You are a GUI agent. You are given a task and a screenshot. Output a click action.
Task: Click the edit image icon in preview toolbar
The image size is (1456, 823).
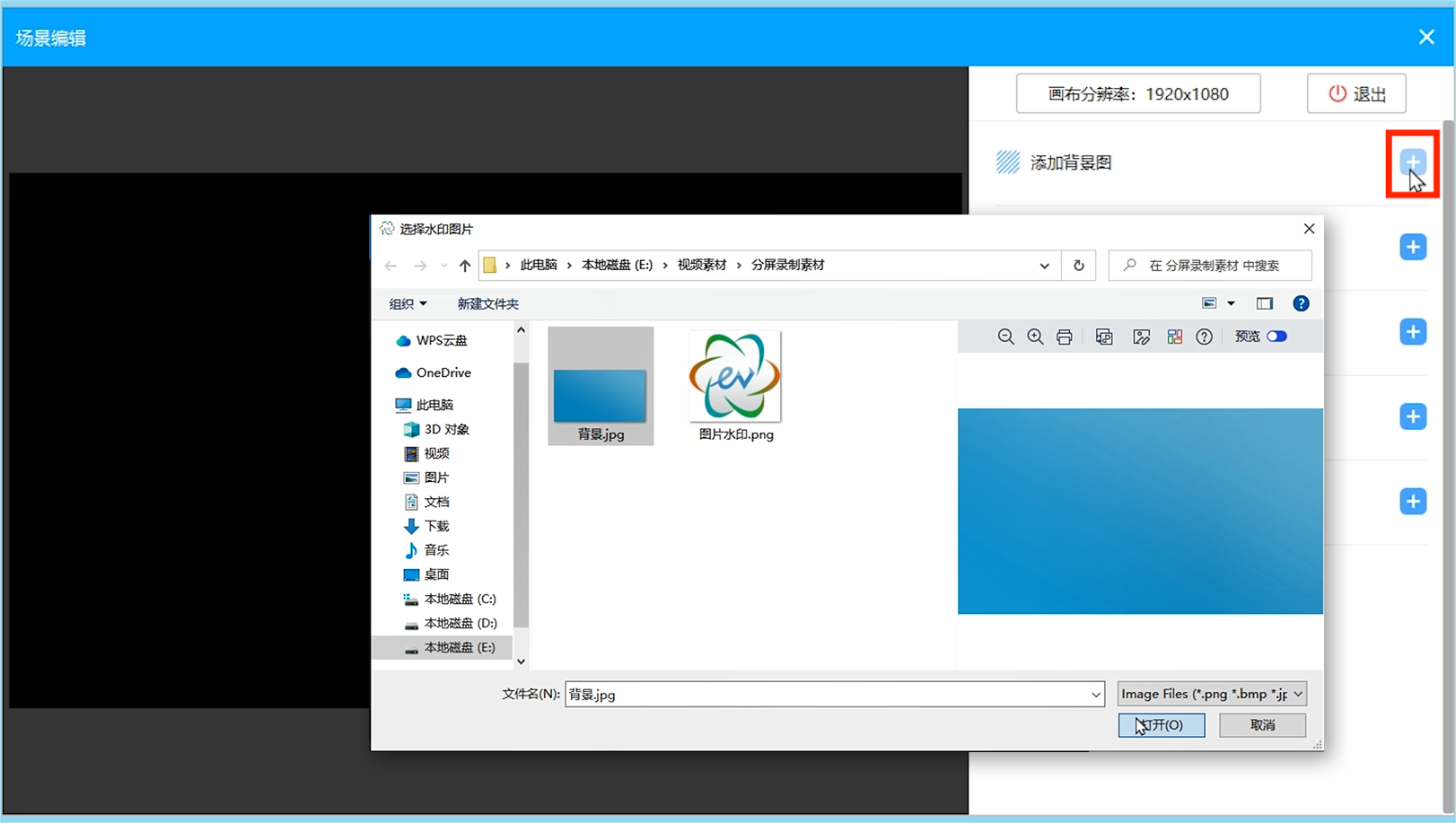(1142, 337)
